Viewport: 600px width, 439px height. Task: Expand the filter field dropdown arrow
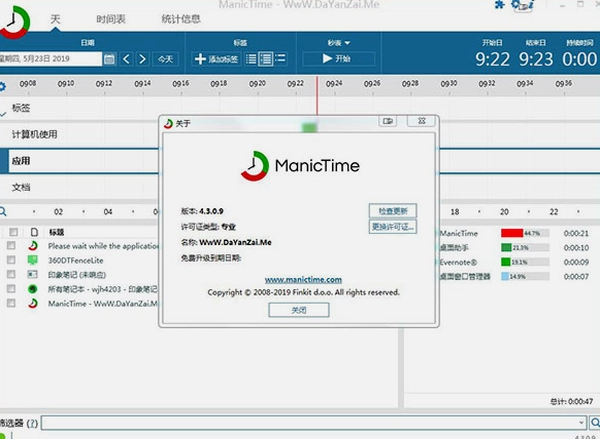click(x=581, y=423)
